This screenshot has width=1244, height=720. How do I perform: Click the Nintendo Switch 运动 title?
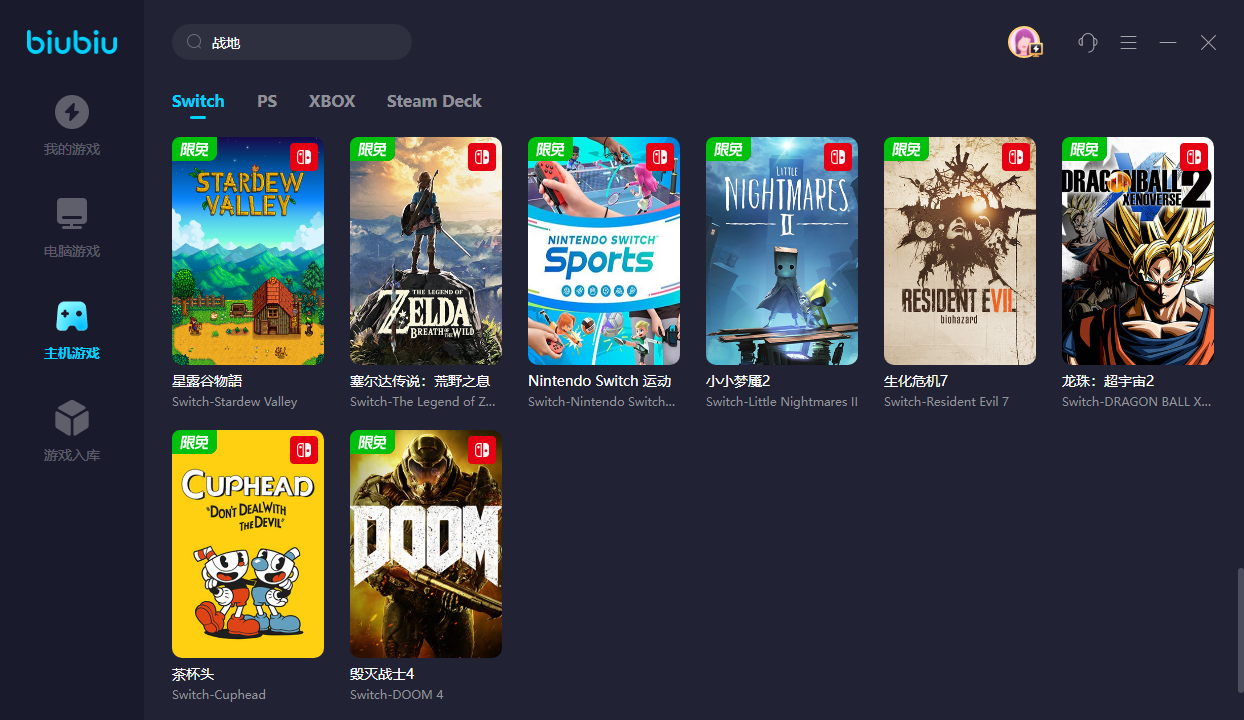click(599, 381)
